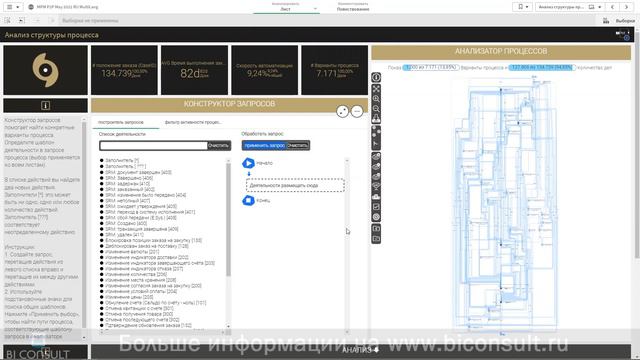Click the cloud icon in analyzer toolbar
The image size is (640, 360).
(x=376, y=196)
